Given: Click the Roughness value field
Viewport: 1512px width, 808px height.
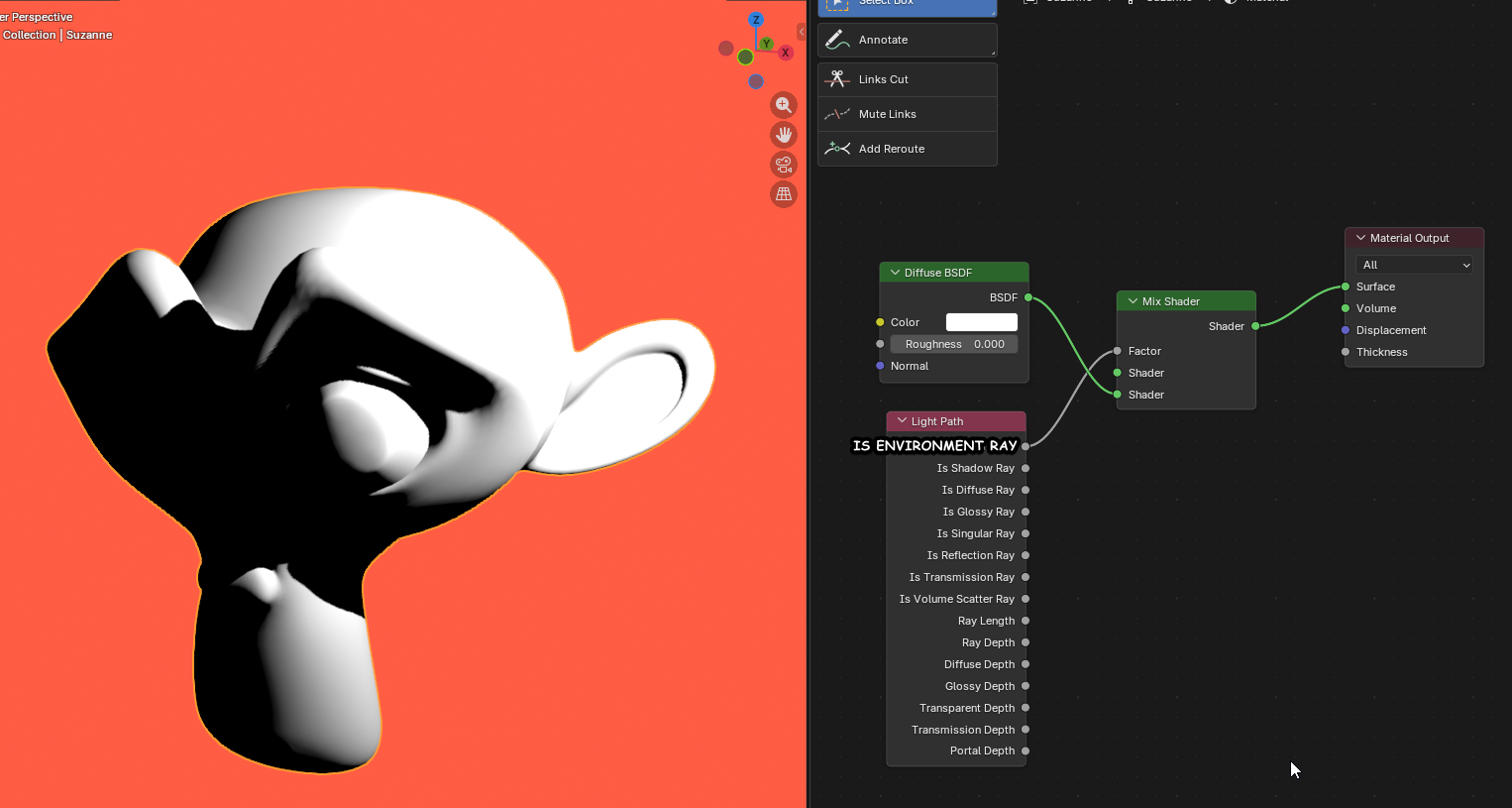Looking at the screenshot, I should click(954, 344).
